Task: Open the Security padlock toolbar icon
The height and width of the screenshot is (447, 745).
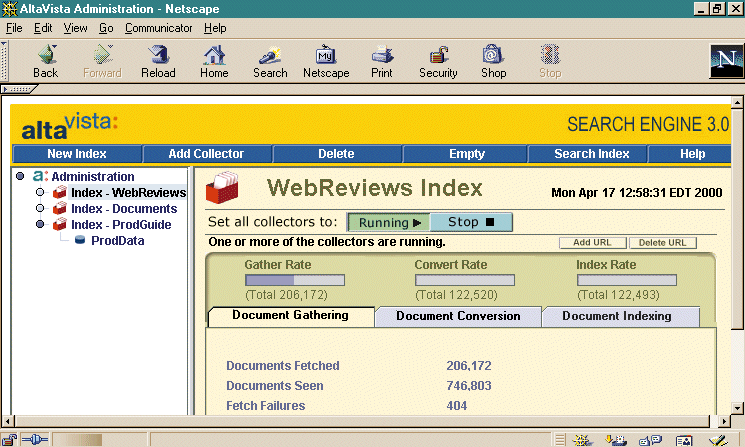Action: tap(439, 55)
